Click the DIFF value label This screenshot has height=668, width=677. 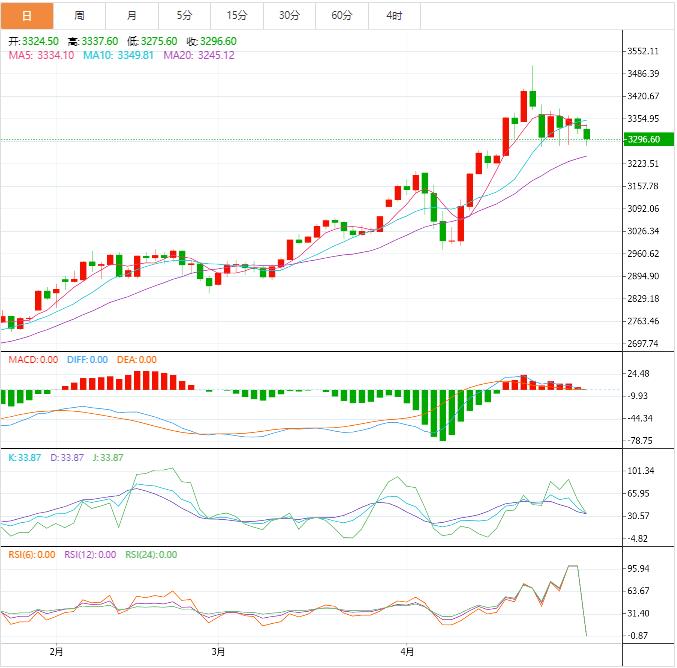click(x=88, y=359)
